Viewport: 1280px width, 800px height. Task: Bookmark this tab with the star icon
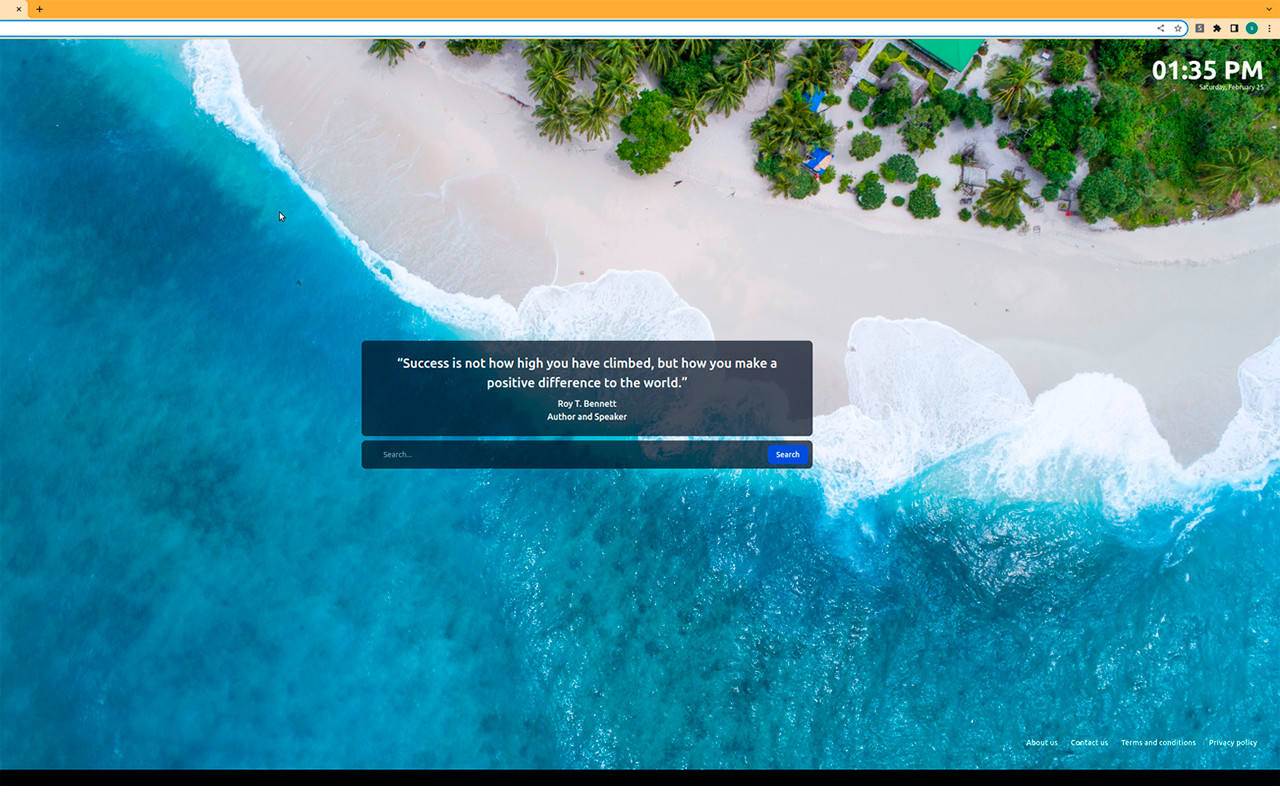1178,28
